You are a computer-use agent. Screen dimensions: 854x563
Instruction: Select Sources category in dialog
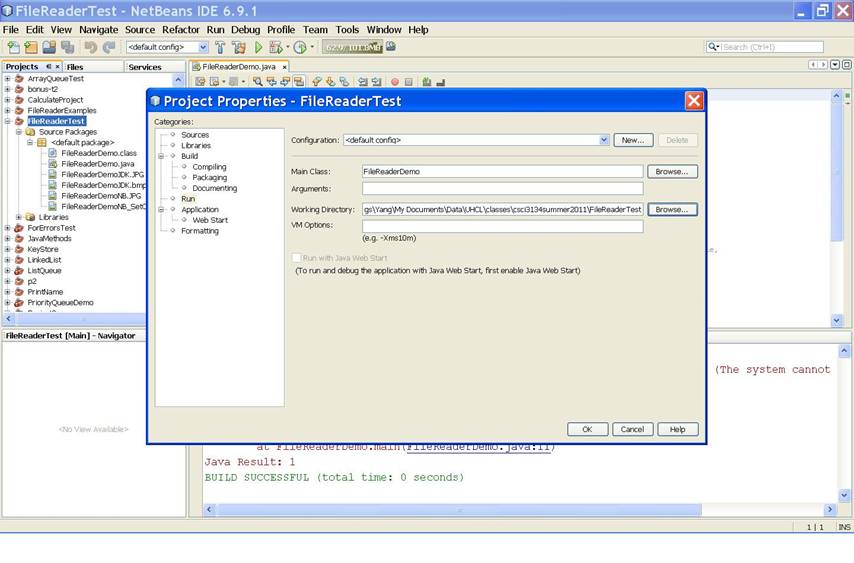(195, 134)
